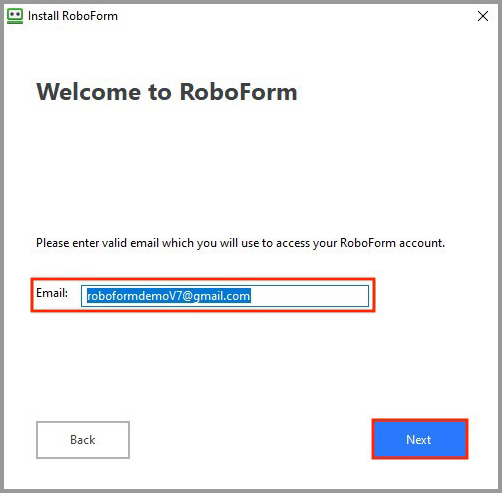Click the Next button
The height and width of the screenshot is (493, 502).
pos(420,439)
